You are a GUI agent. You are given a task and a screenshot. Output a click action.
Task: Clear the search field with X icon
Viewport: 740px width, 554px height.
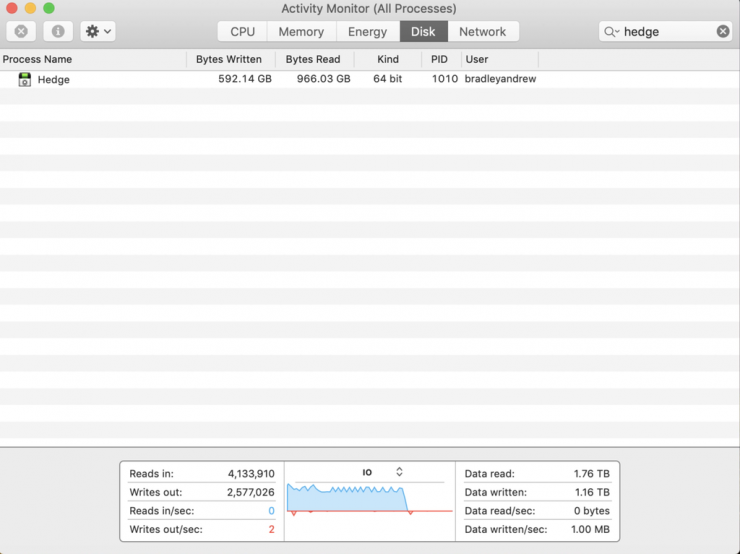point(723,31)
